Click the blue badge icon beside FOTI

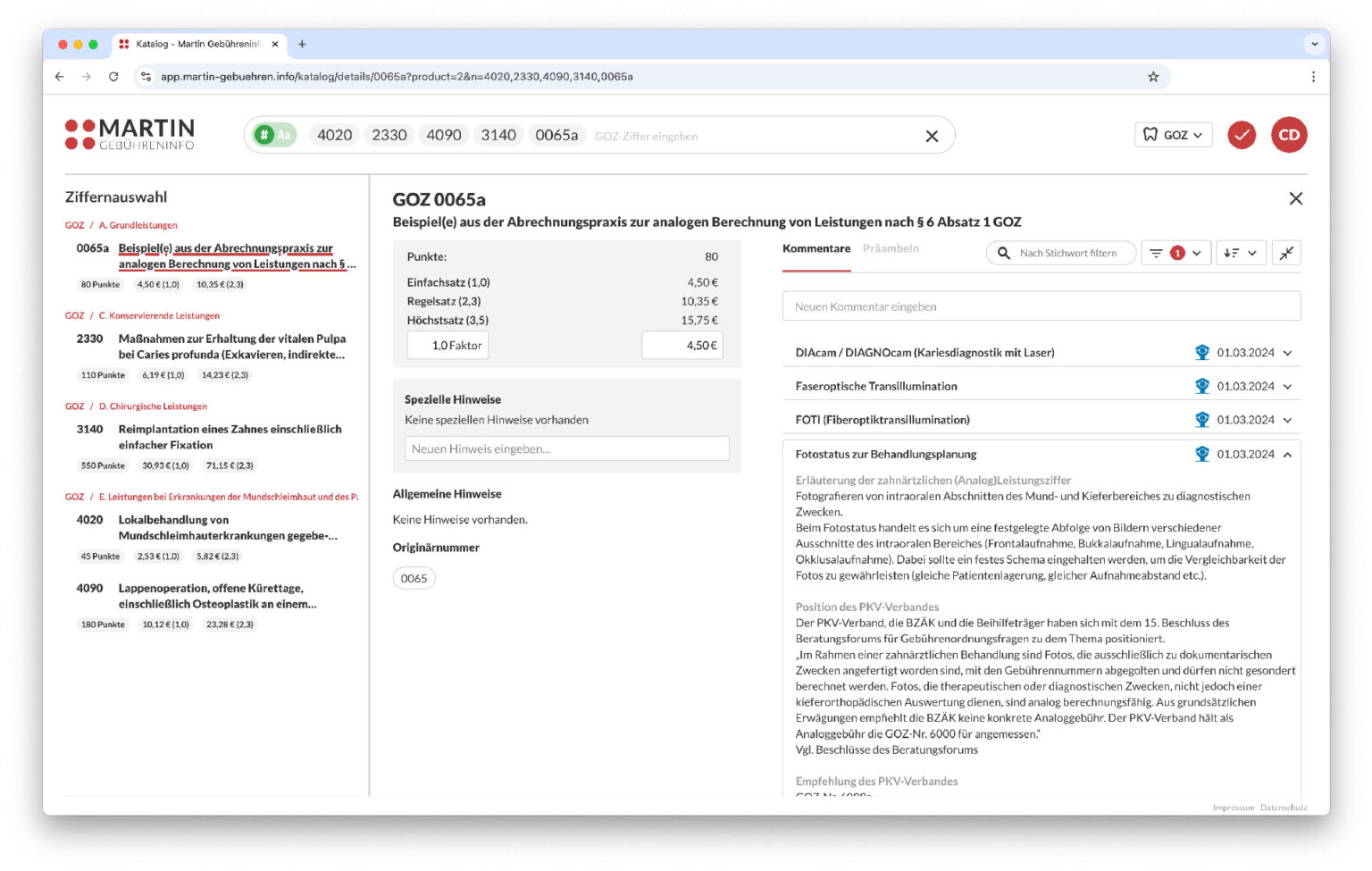coord(1201,420)
